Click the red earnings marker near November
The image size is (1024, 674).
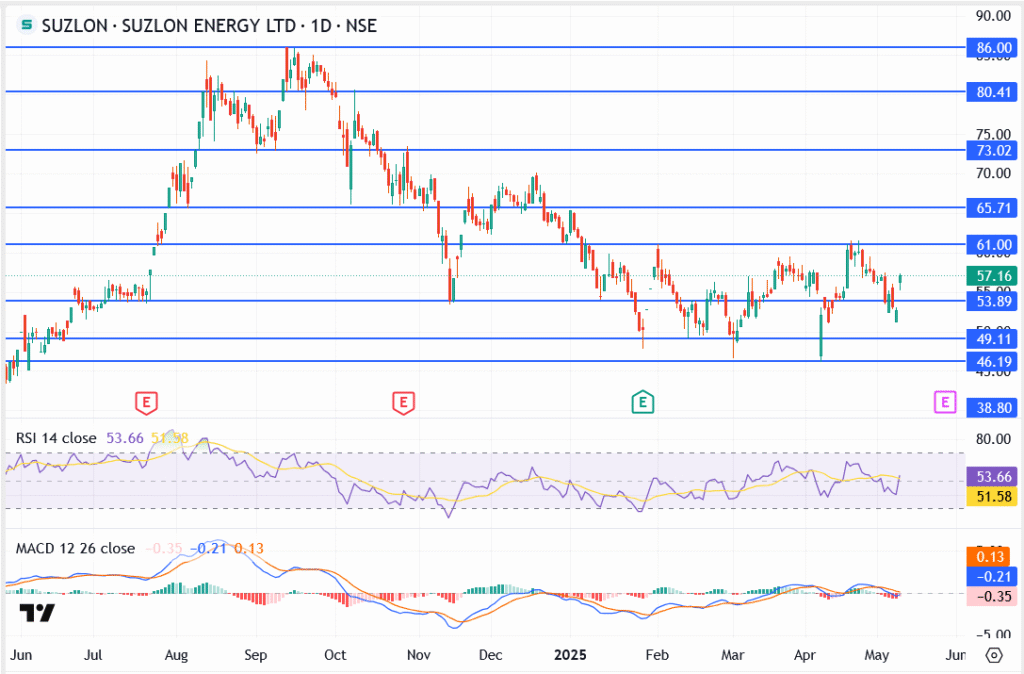(403, 402)
